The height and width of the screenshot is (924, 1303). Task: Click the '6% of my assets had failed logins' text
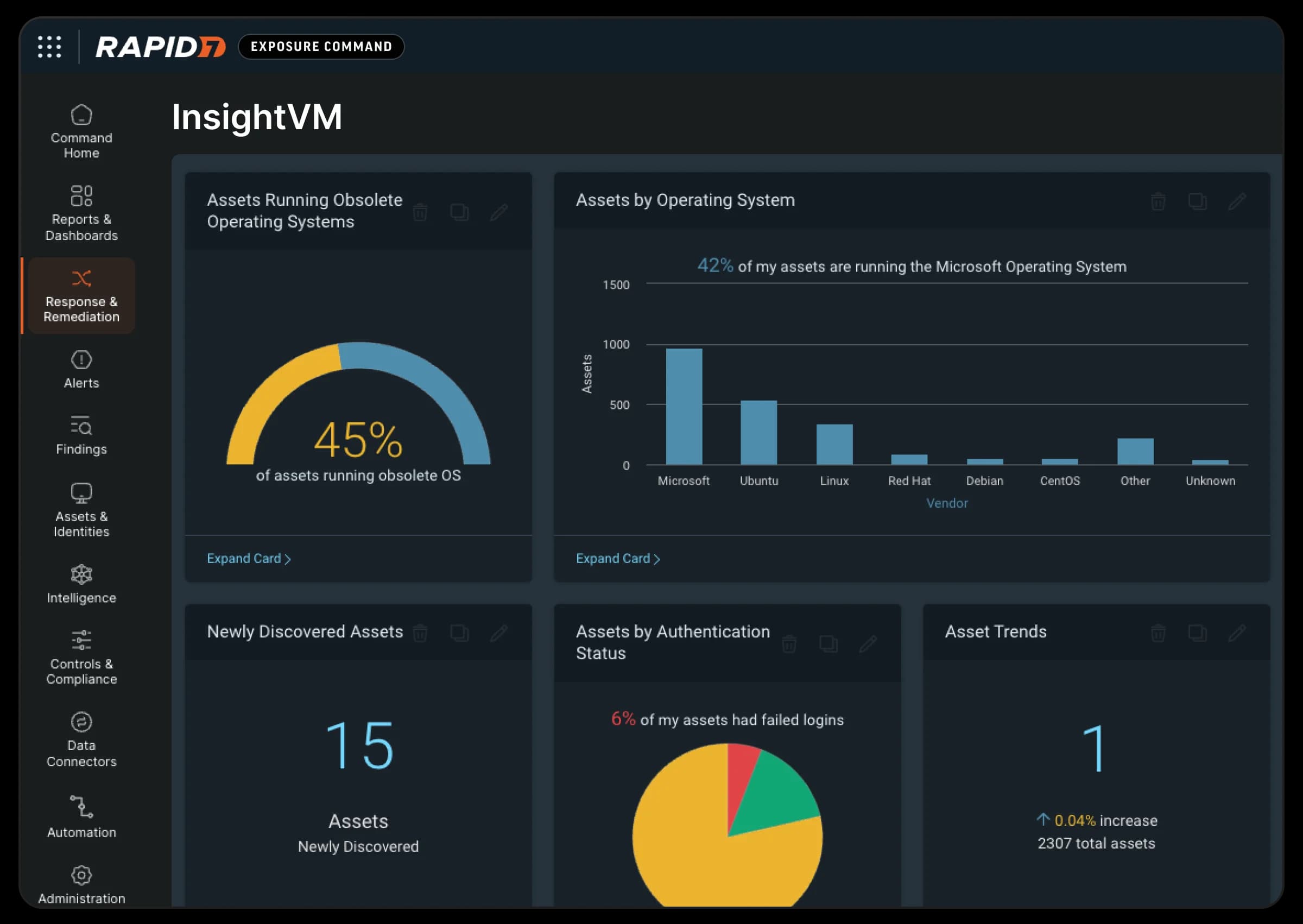[x=727, y=720]
